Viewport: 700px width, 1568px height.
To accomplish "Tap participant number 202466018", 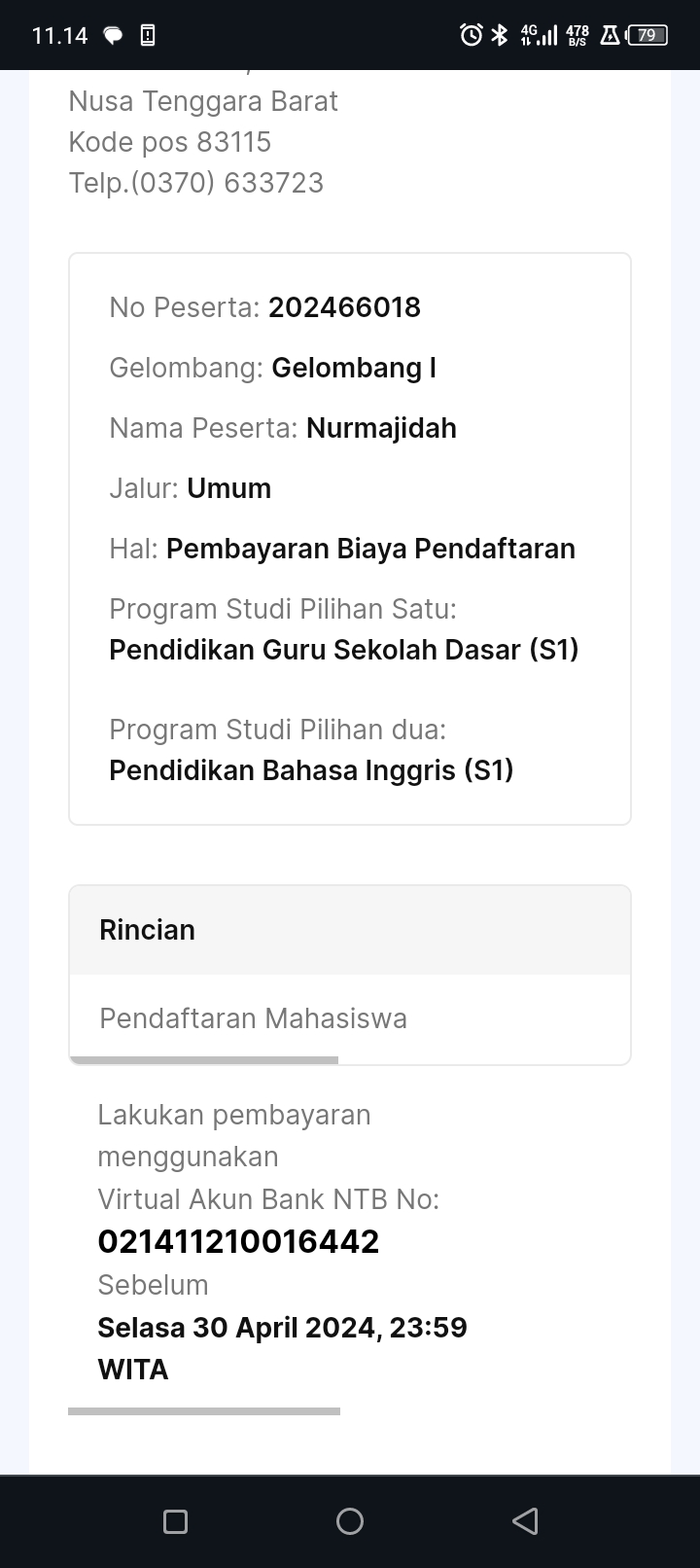I will pyautogui.click(x=344, y=307).
